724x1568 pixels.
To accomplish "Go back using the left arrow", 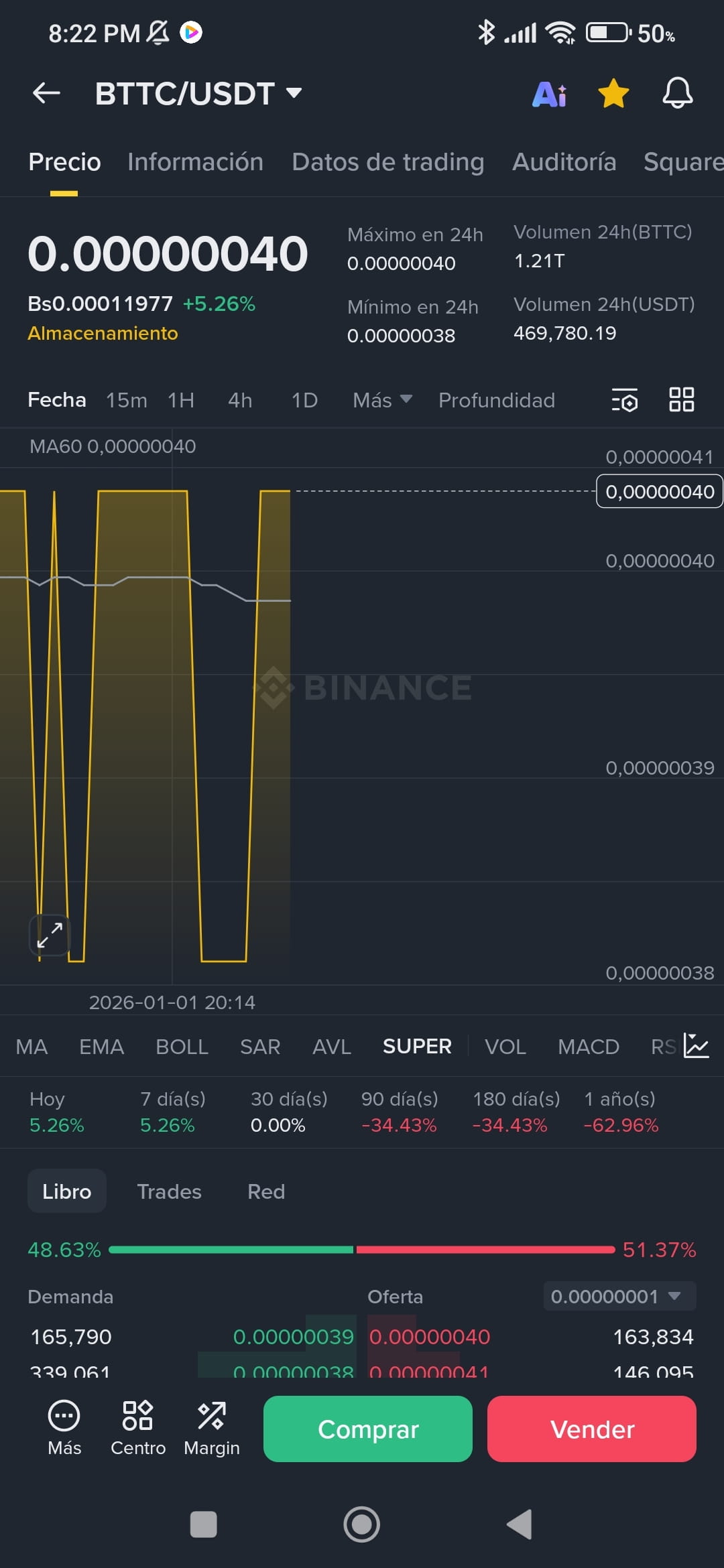I will coord(47,93).
